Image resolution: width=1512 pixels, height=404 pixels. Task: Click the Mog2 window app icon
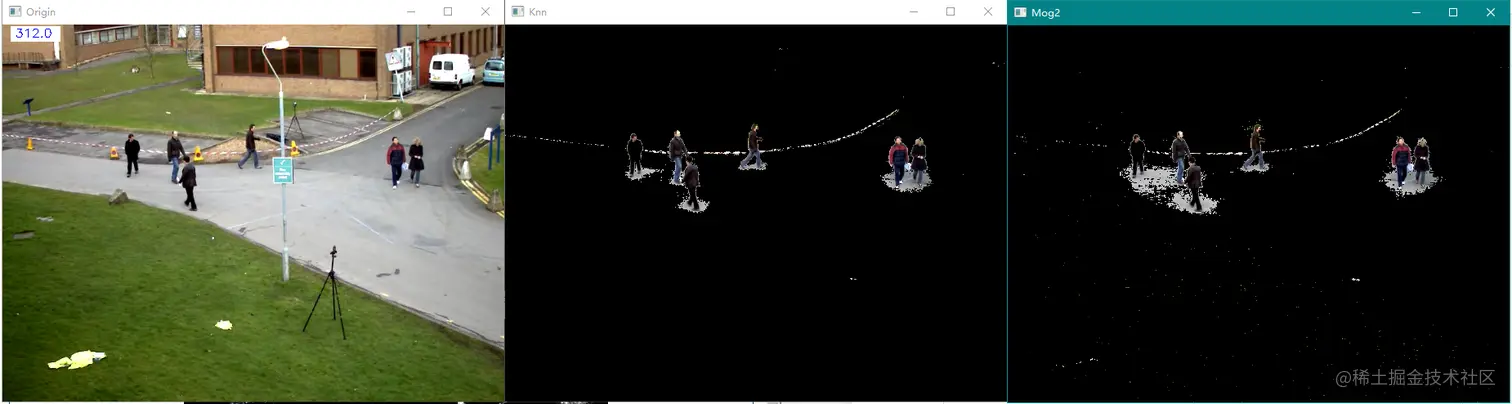(1020, 12)
